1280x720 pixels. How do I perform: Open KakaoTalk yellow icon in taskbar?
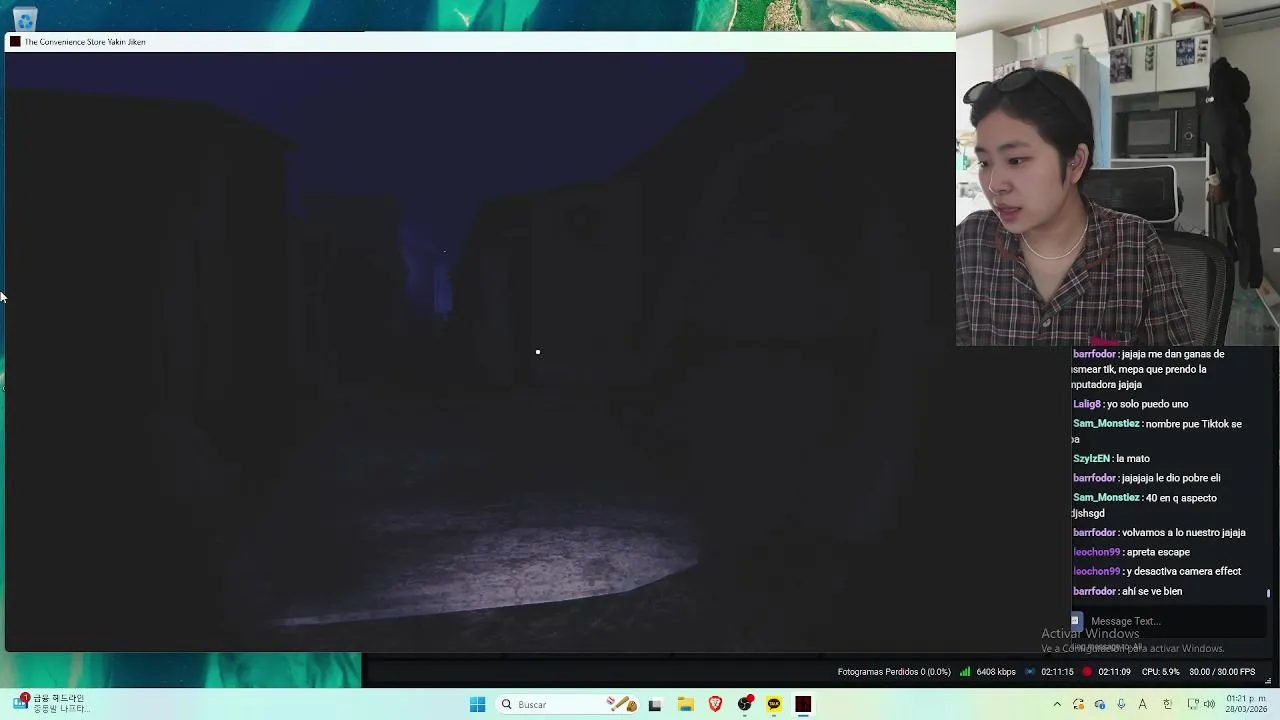click(774, 705)
